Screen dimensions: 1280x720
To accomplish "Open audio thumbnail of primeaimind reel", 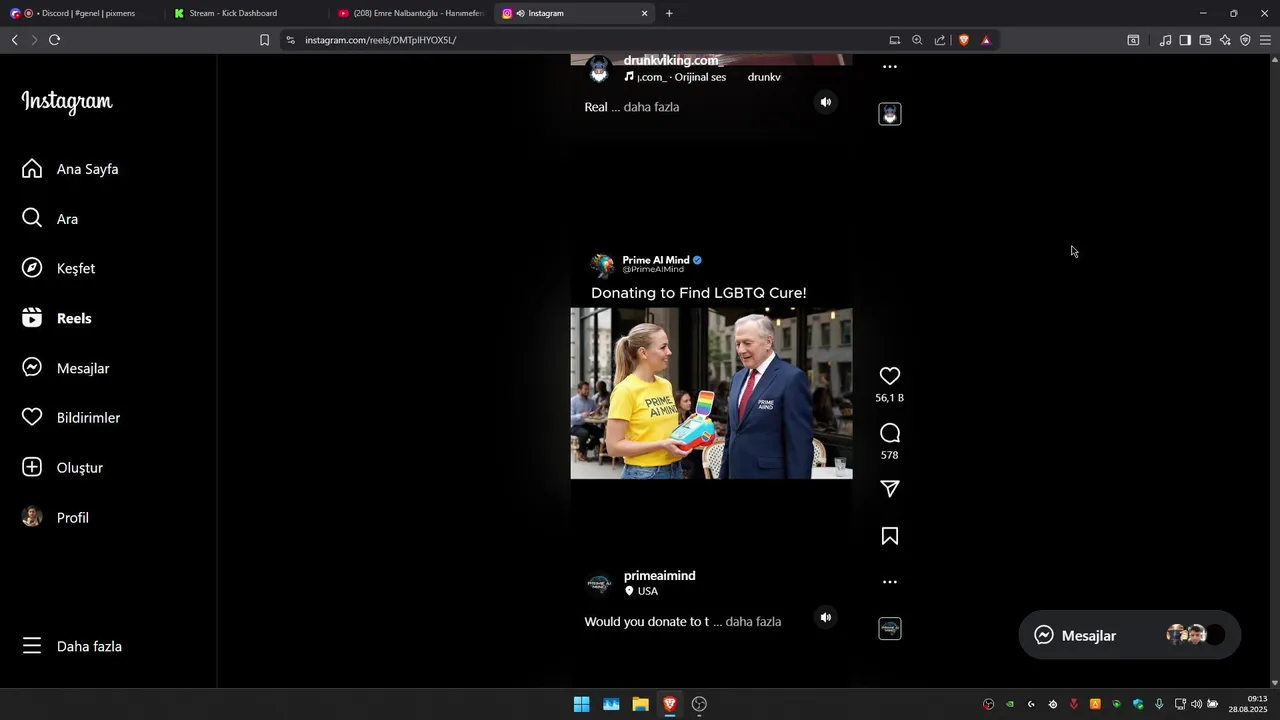I will [x=890, y=629].
